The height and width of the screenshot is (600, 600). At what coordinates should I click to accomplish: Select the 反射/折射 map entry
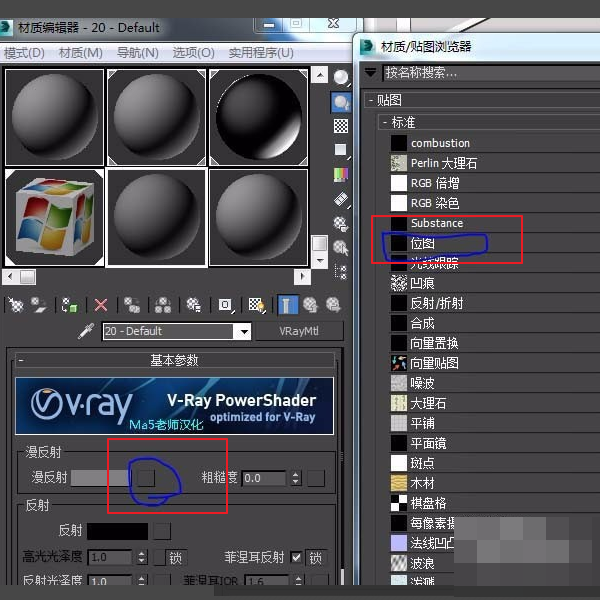[494, 303]
